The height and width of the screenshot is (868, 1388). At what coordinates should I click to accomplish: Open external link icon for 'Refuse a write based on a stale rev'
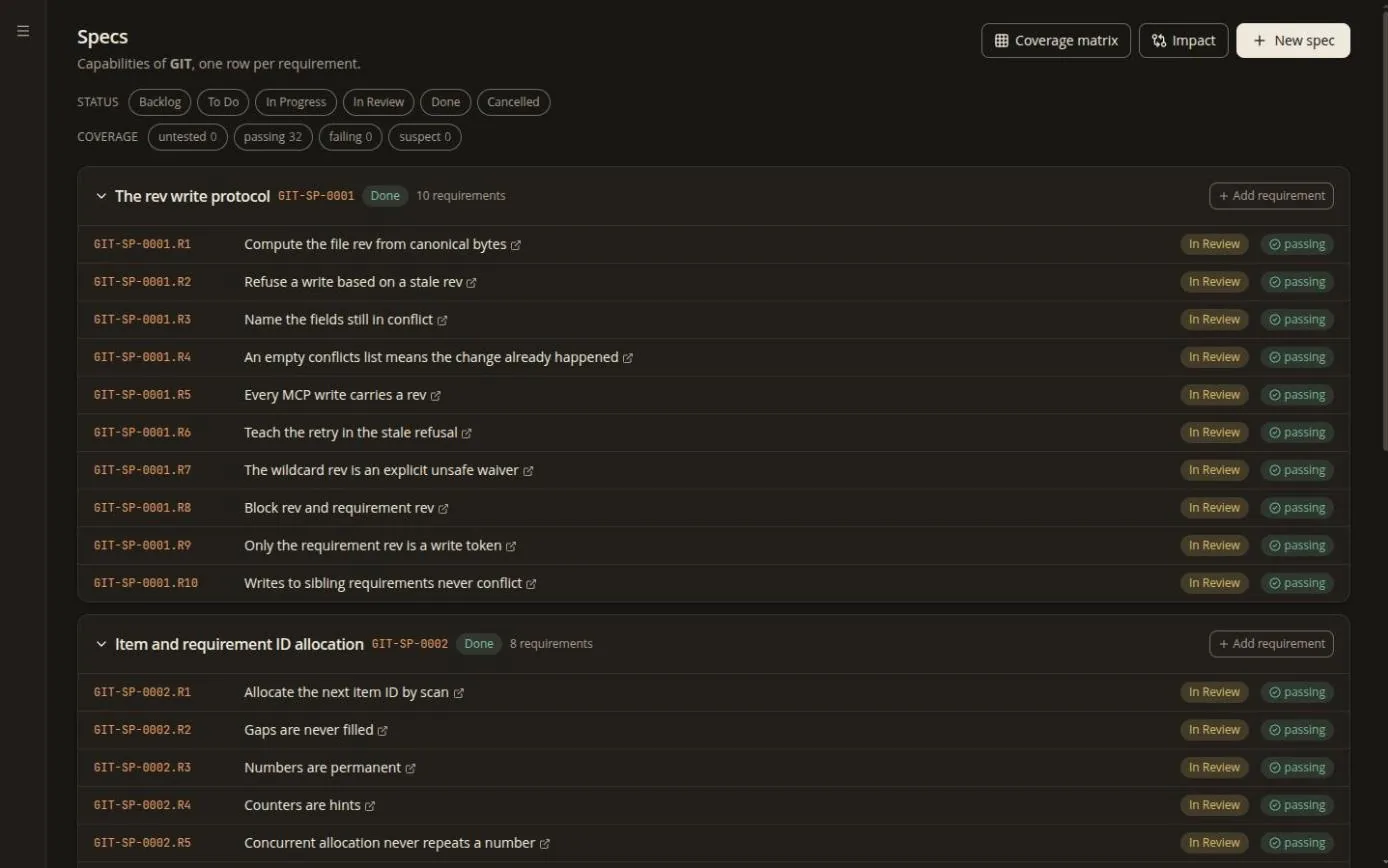tap(472, 283)
